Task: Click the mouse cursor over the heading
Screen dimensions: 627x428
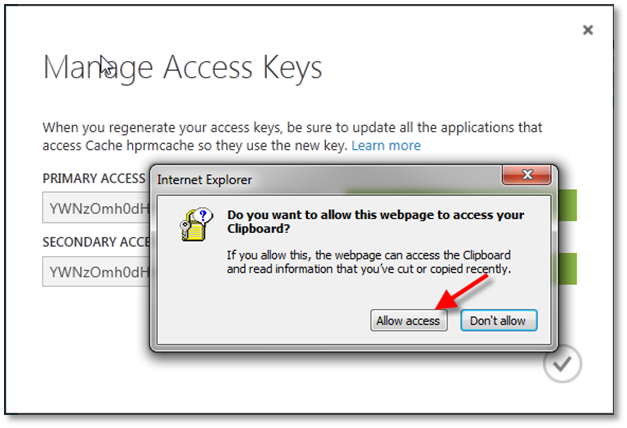Action: (106, 66)
